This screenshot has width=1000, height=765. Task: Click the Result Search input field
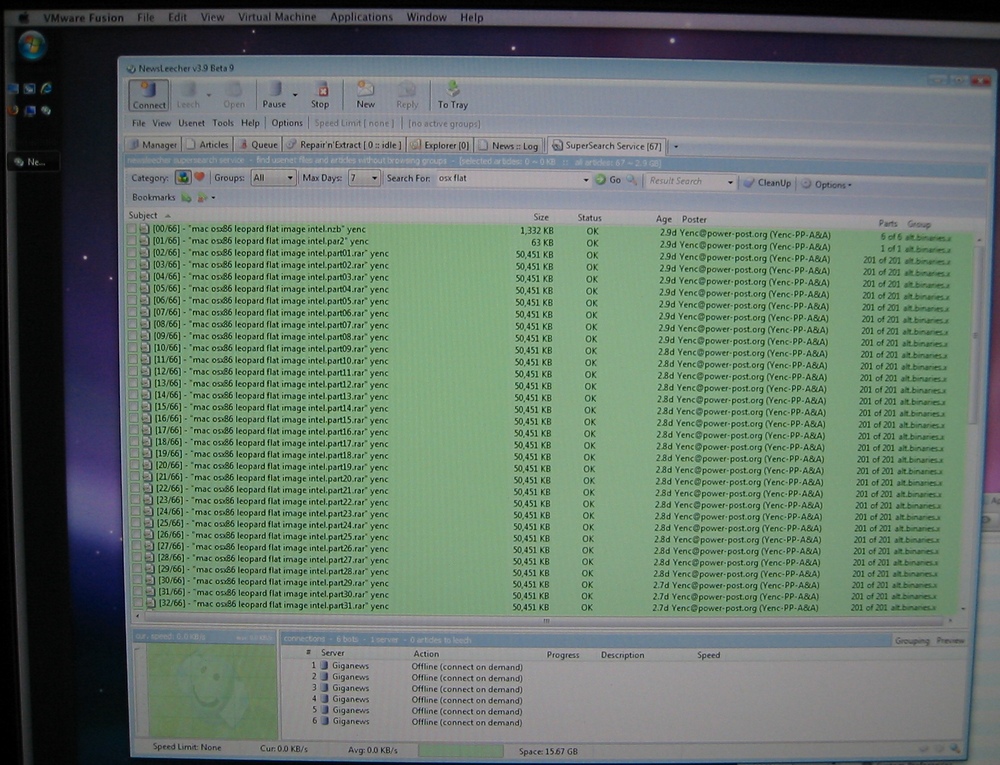coord(685,182)
